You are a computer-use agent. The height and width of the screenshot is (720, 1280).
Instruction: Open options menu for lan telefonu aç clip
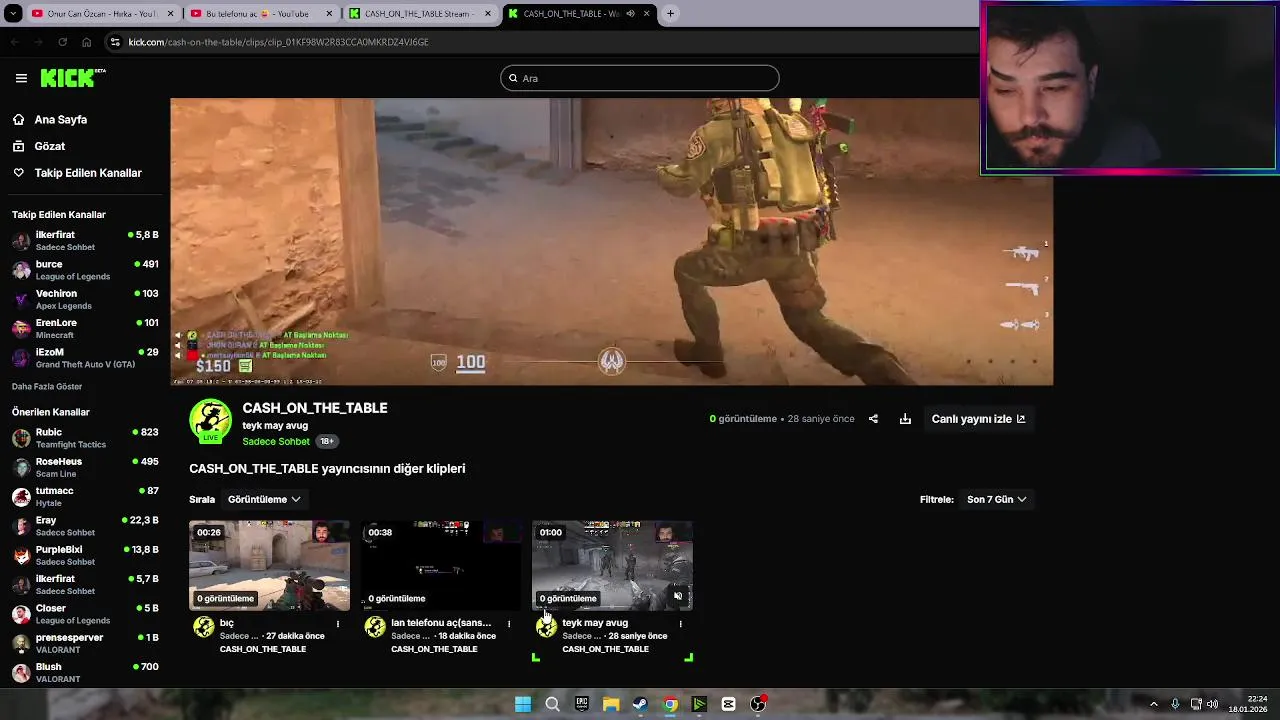[x=509, y=624]
